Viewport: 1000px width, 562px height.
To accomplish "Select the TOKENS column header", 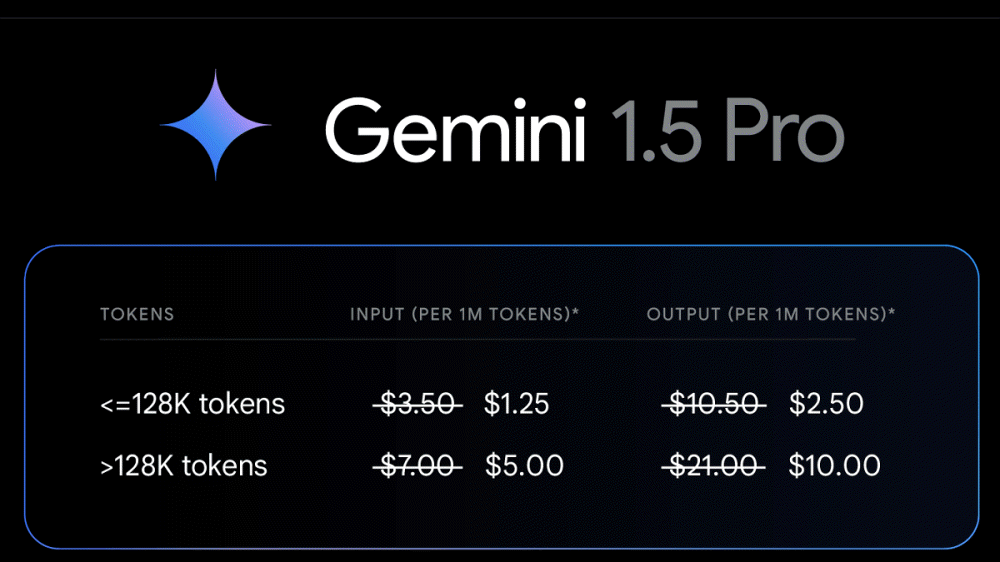I will point(137,315).
